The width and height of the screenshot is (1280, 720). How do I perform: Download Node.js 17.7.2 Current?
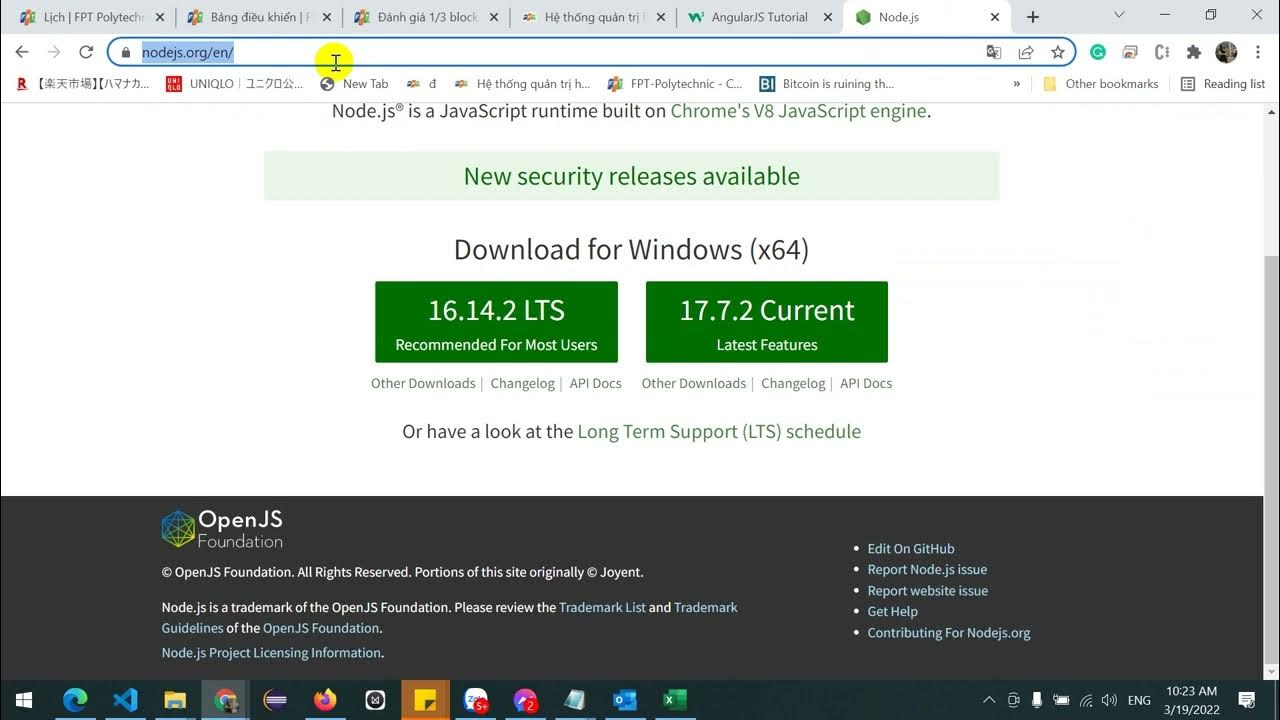pos(767,322)
